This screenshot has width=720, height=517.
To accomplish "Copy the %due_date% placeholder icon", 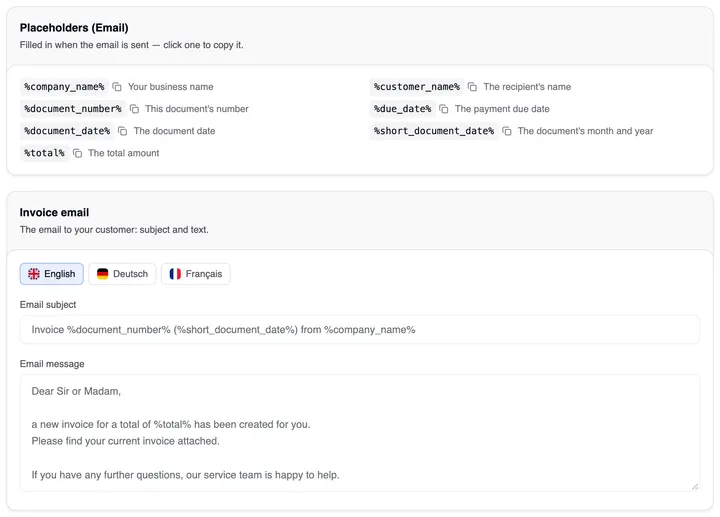I will coord(444,109).
